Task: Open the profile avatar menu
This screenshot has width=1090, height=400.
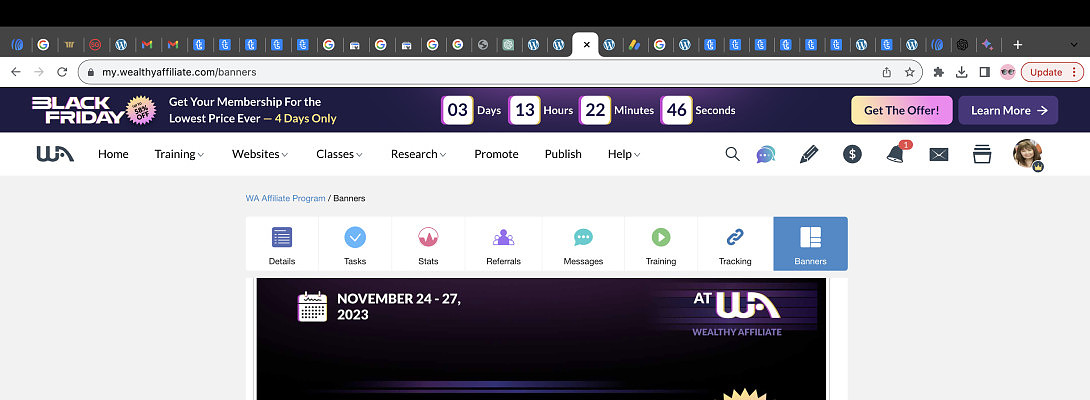Action: (1028, 154)
